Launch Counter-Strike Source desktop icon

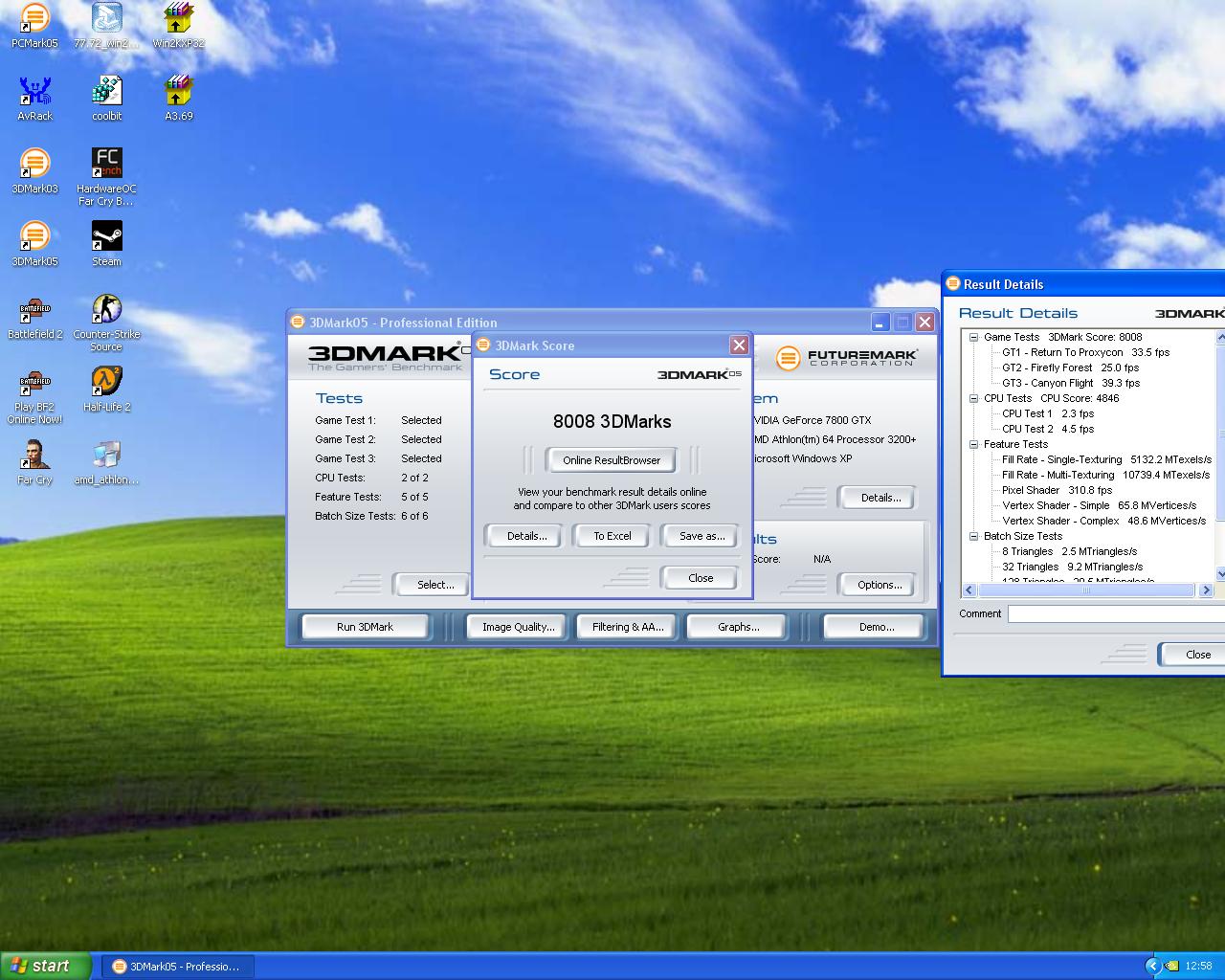pos(106,323)
